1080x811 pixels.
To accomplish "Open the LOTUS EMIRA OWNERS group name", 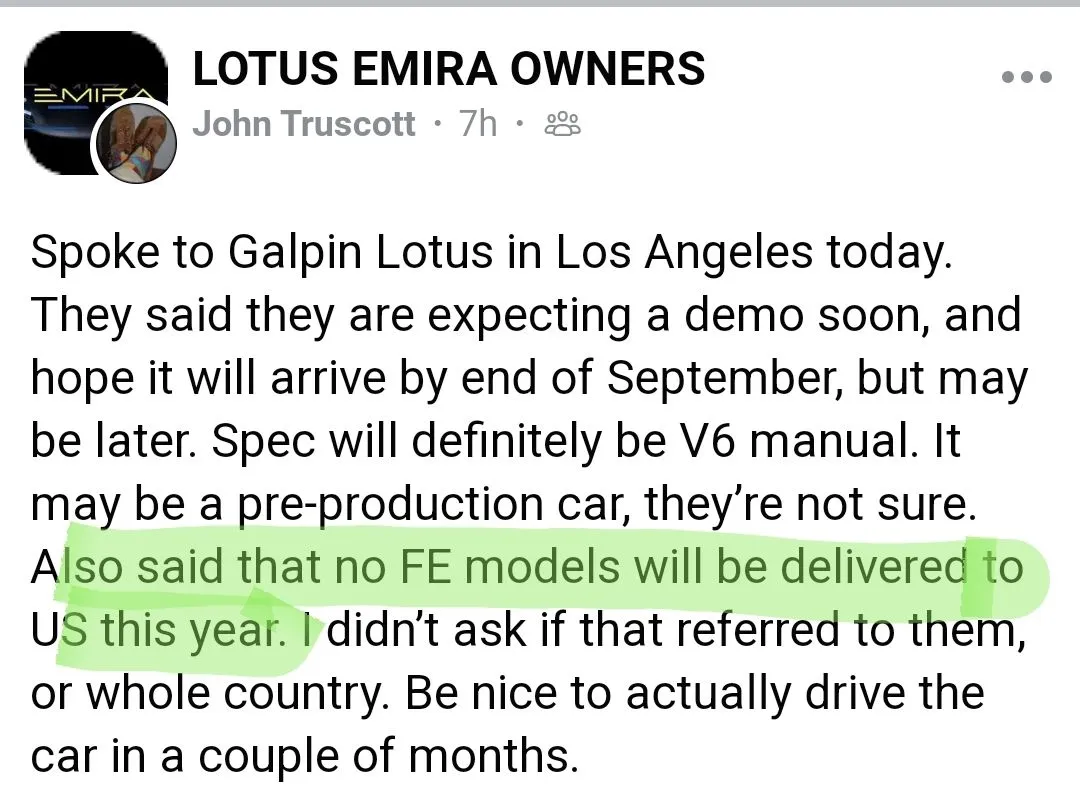I will tap(448, 69).
